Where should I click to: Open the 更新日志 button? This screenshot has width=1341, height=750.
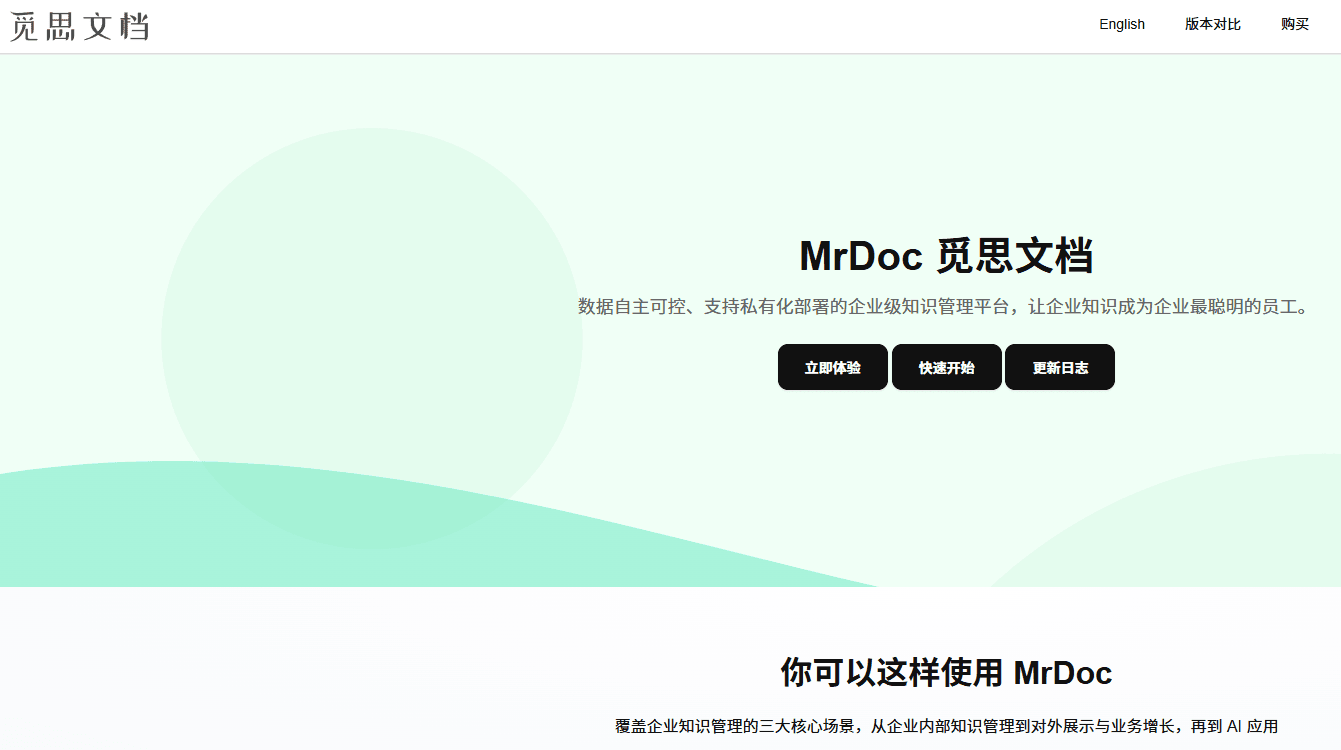[x=1060, y=367]
